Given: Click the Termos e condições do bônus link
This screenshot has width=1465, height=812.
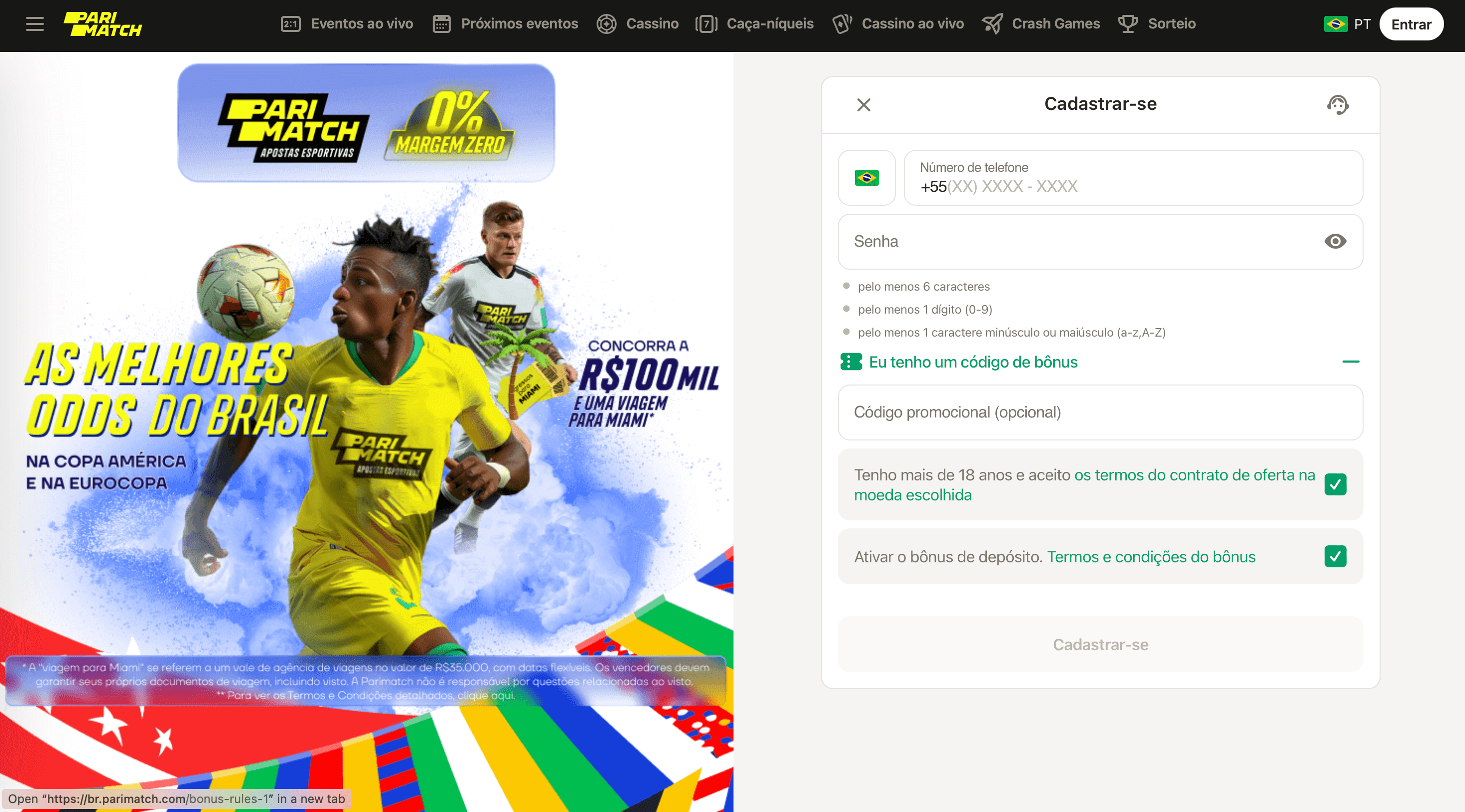Looking at the screenshot, I should coord(1152,557).
